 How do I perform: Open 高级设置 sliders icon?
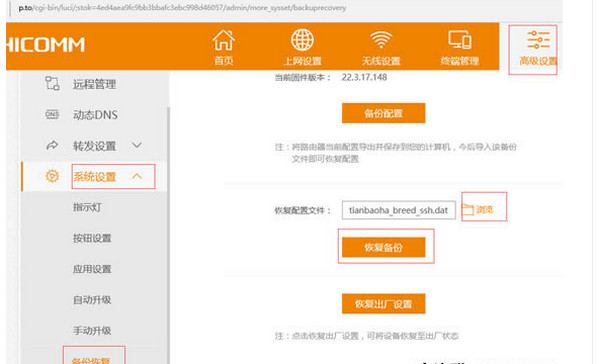538,40
